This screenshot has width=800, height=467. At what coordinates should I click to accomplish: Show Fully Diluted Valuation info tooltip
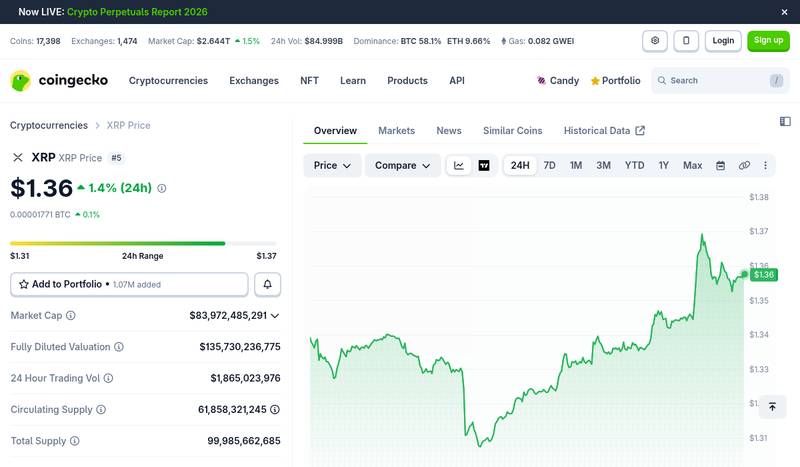[119, 347]
